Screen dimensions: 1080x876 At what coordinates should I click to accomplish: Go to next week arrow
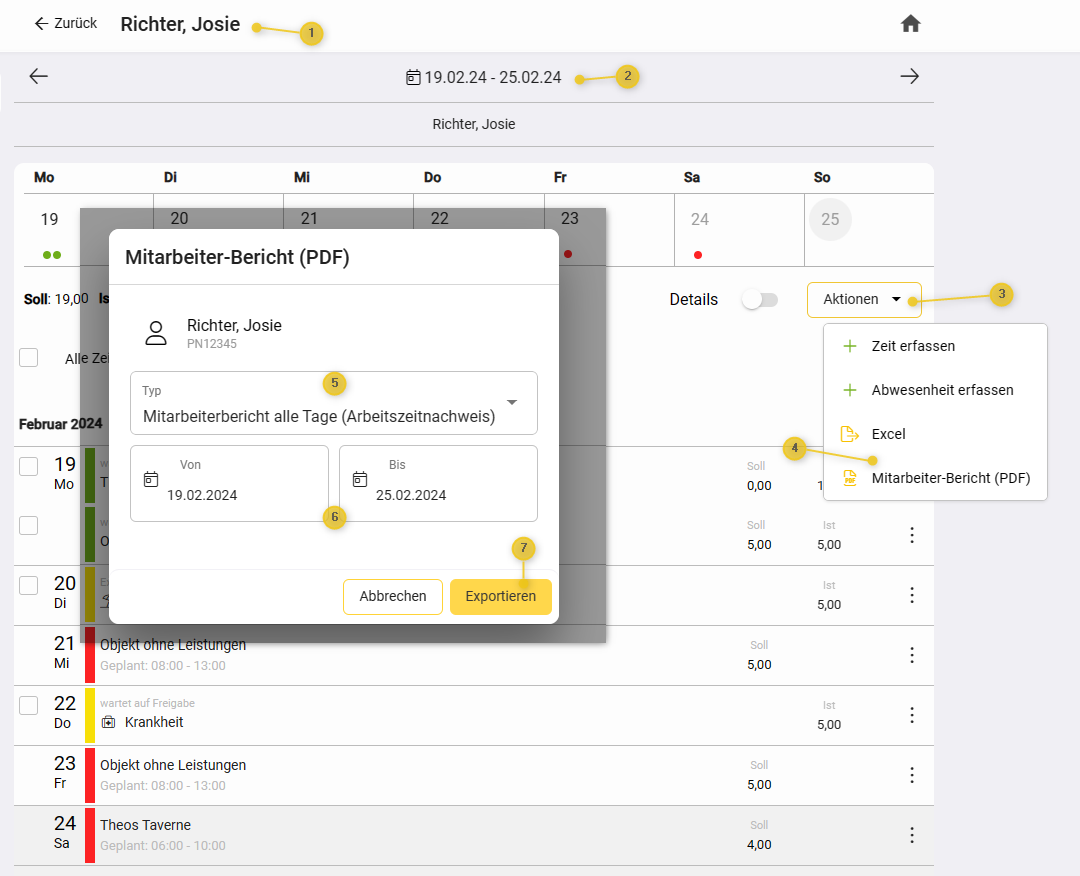[909, 76]
